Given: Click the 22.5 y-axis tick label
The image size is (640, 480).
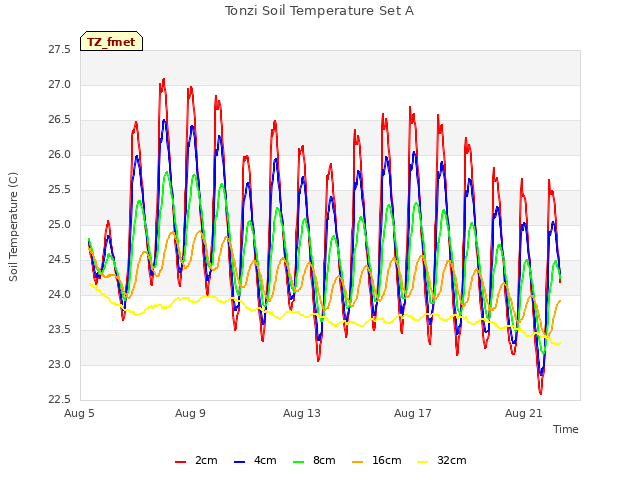Looking at the screenshot, I should coord(59,400).
